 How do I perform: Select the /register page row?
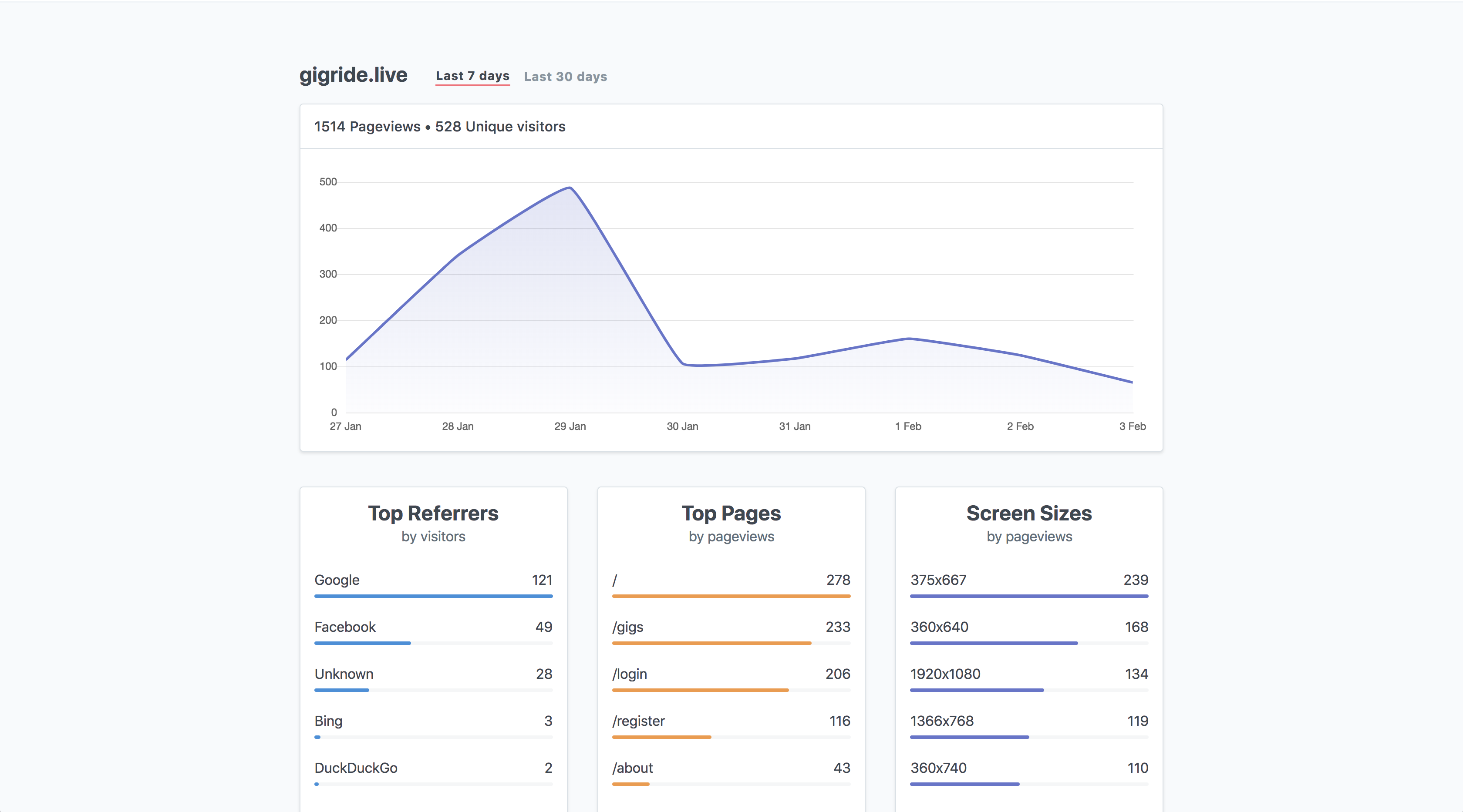pyautogui.click(x=638, y=721)
